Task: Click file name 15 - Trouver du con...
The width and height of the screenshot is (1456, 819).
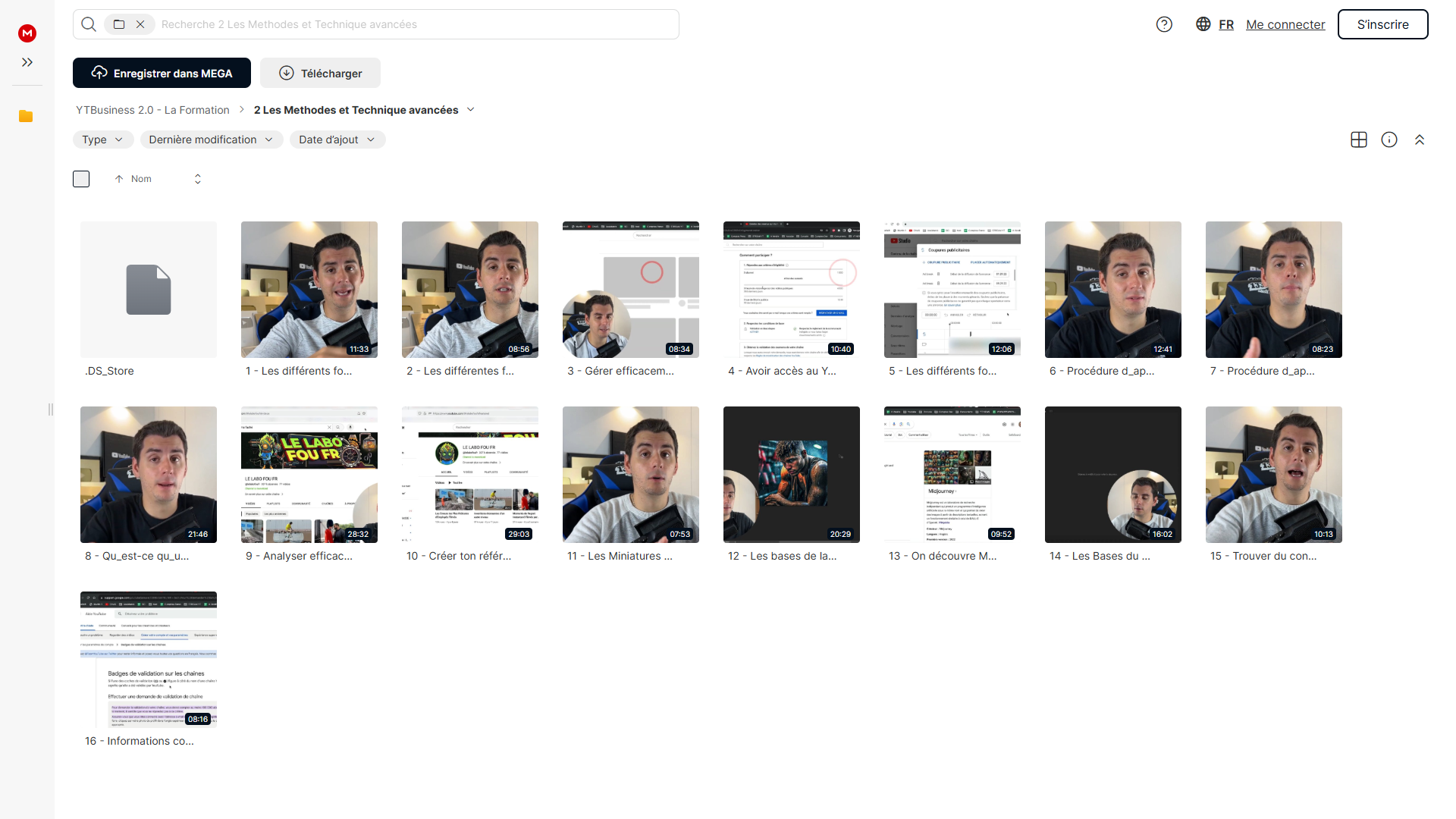Action: pos(1263,556)
